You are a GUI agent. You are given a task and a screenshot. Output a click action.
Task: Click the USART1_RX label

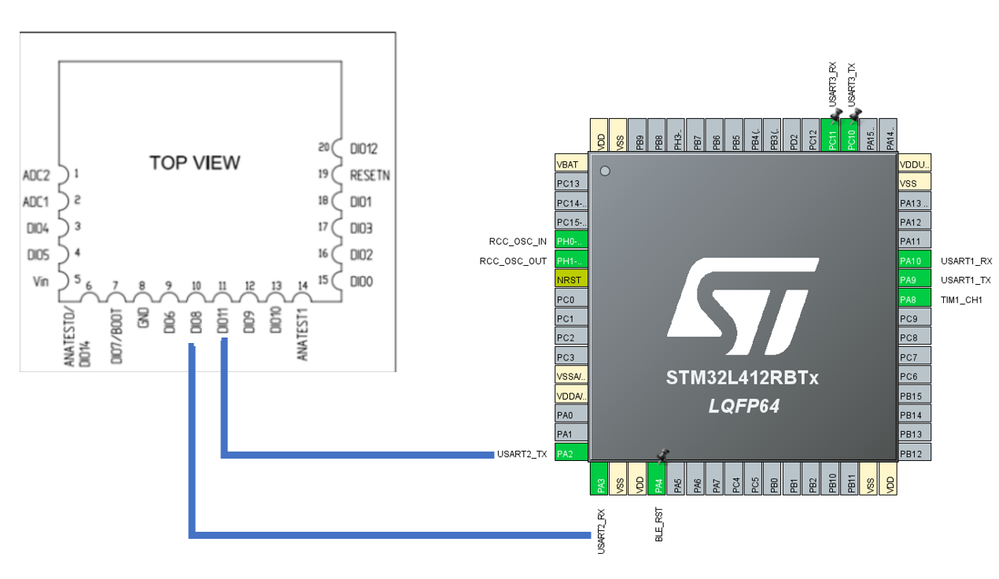point(966,261)
